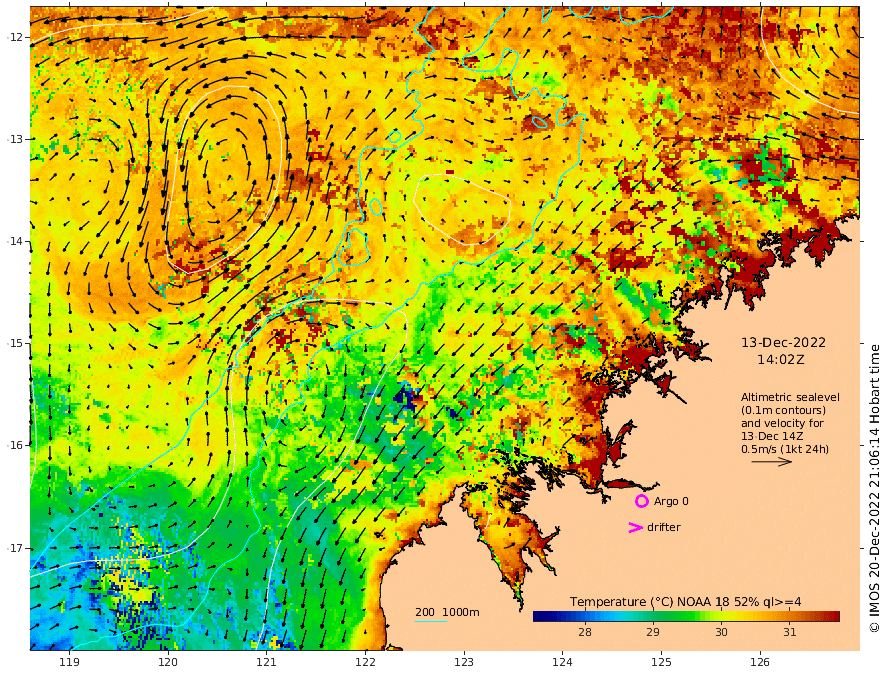Click latitude axis label -14
Viewport: 880px width, 680px height.
click(x=15, y=241)
